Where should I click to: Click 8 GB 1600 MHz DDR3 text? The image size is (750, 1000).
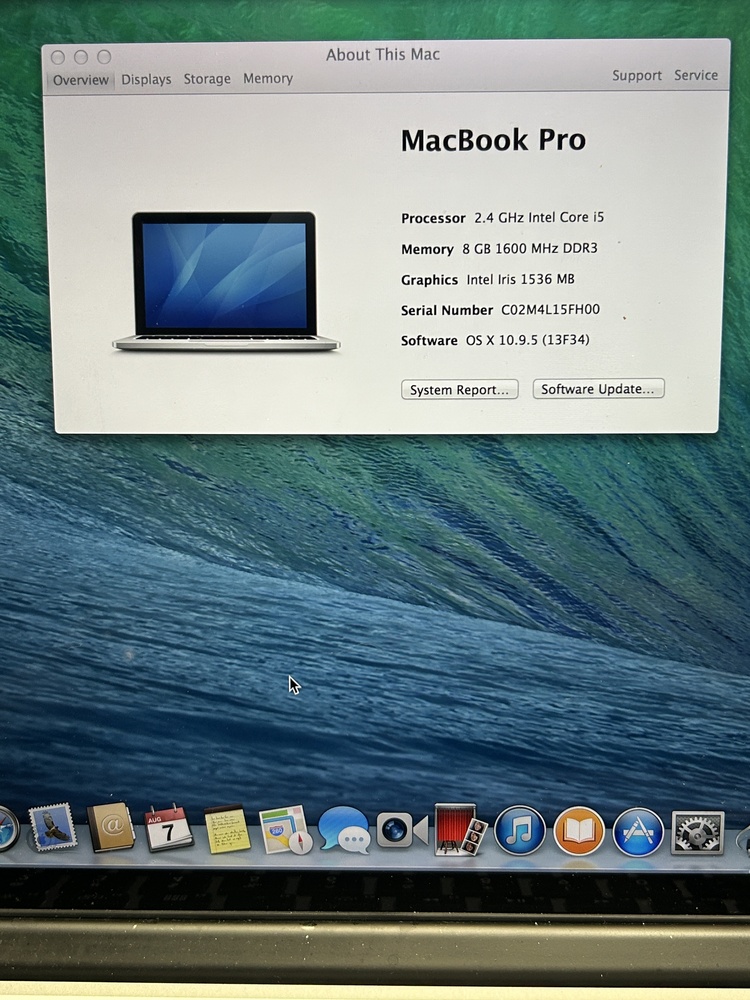coord(530,248)
